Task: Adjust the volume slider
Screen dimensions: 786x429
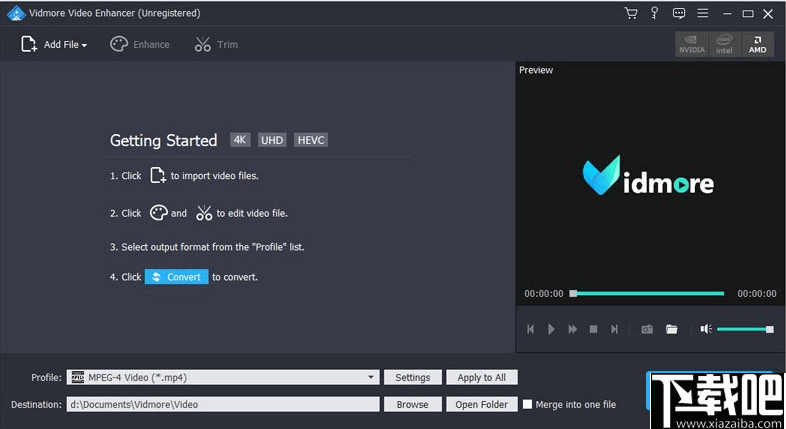Action: (745, 329)
